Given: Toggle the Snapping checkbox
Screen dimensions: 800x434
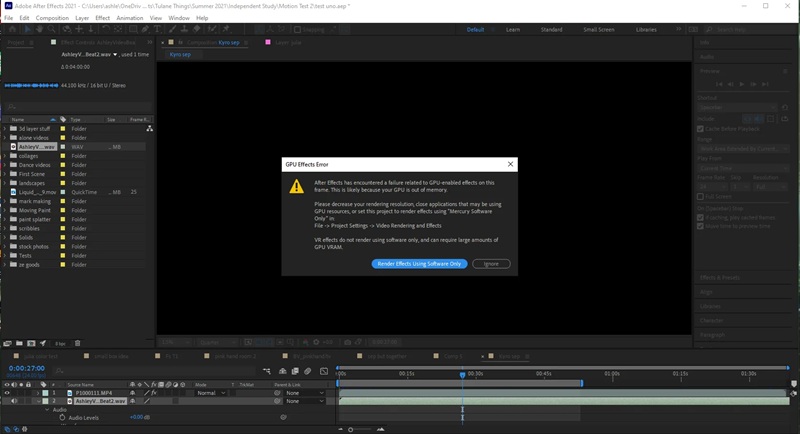Looking at the screenshot, I should (297, 30).
